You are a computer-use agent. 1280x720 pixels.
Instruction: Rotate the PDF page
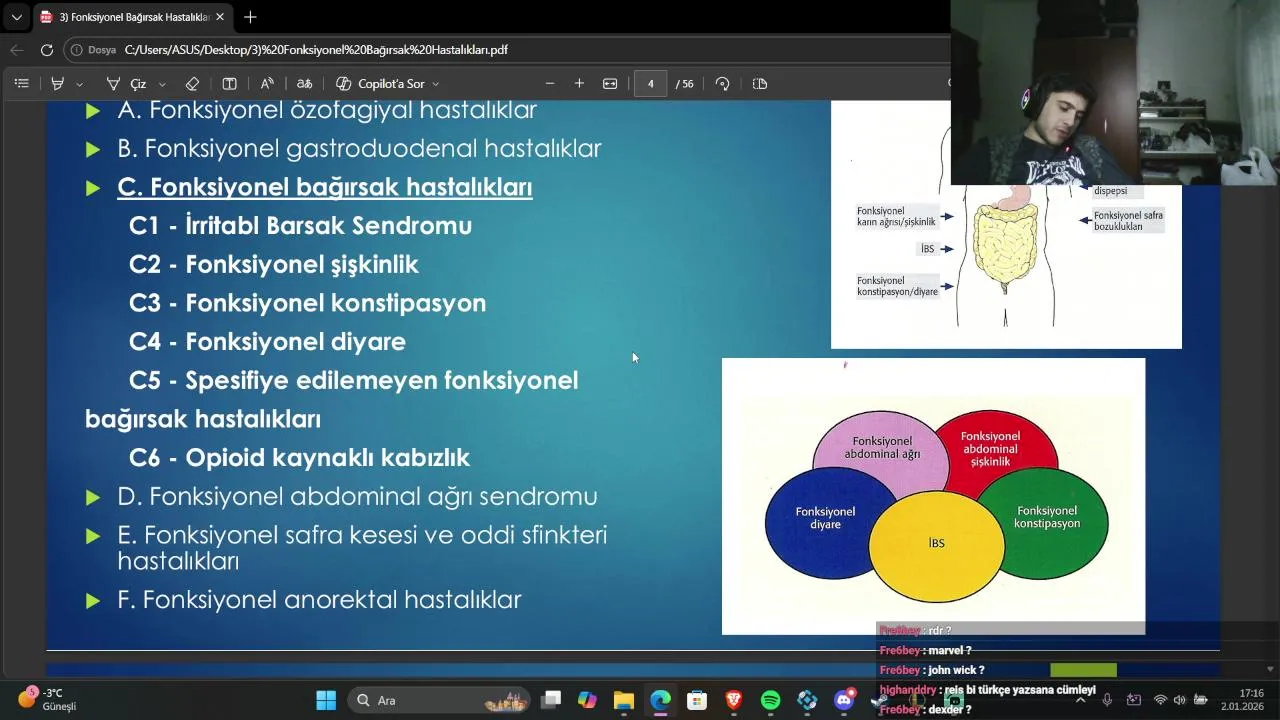pos(722,84)
